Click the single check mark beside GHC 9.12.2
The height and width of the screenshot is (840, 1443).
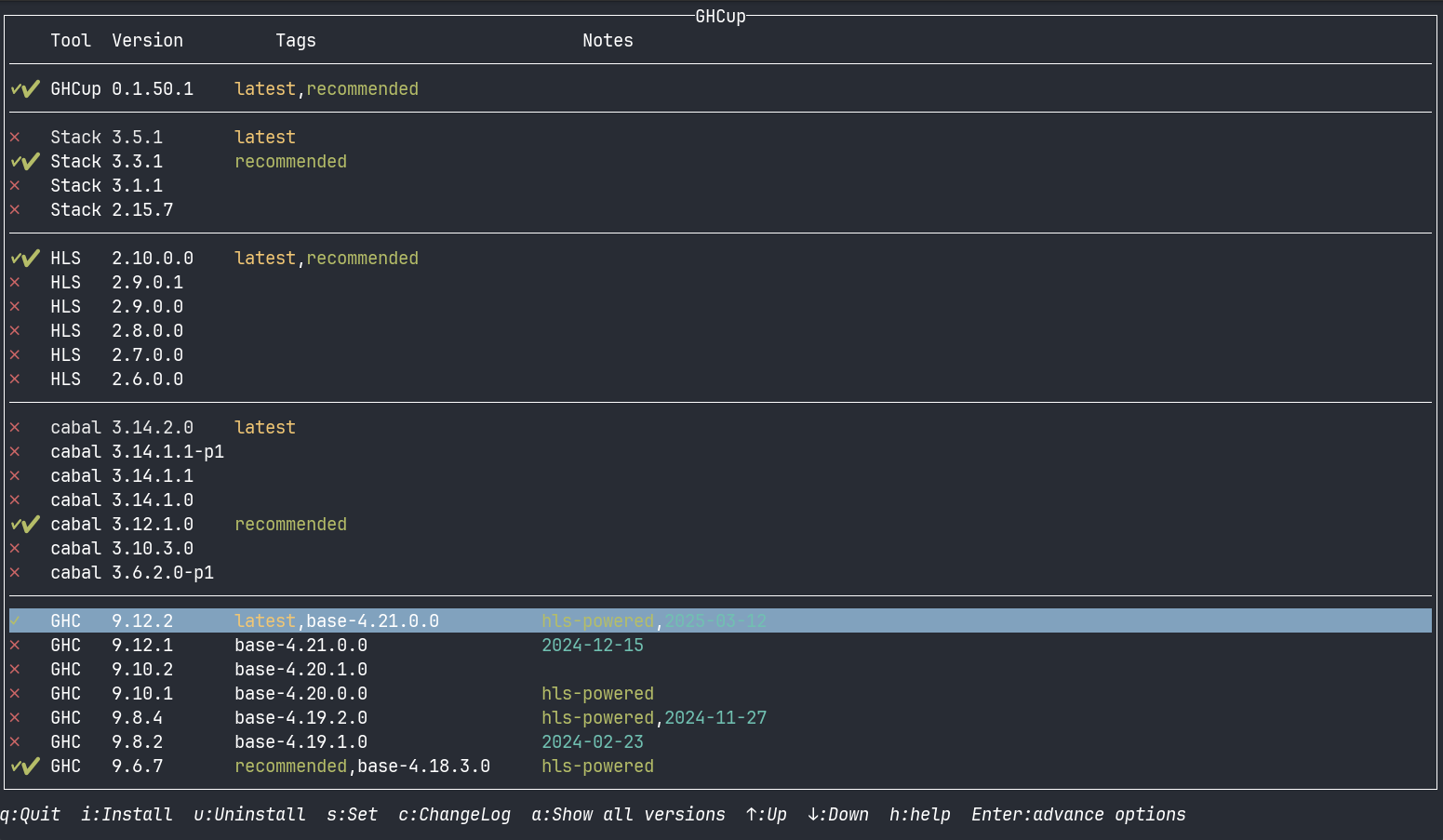(15, 621)
